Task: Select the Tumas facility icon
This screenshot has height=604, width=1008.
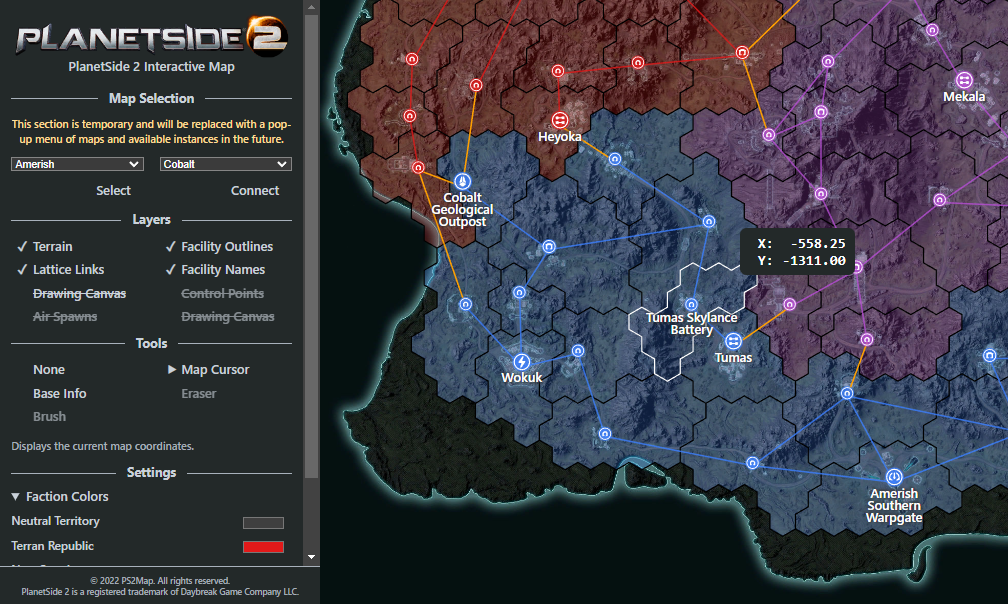Action: 733,341
